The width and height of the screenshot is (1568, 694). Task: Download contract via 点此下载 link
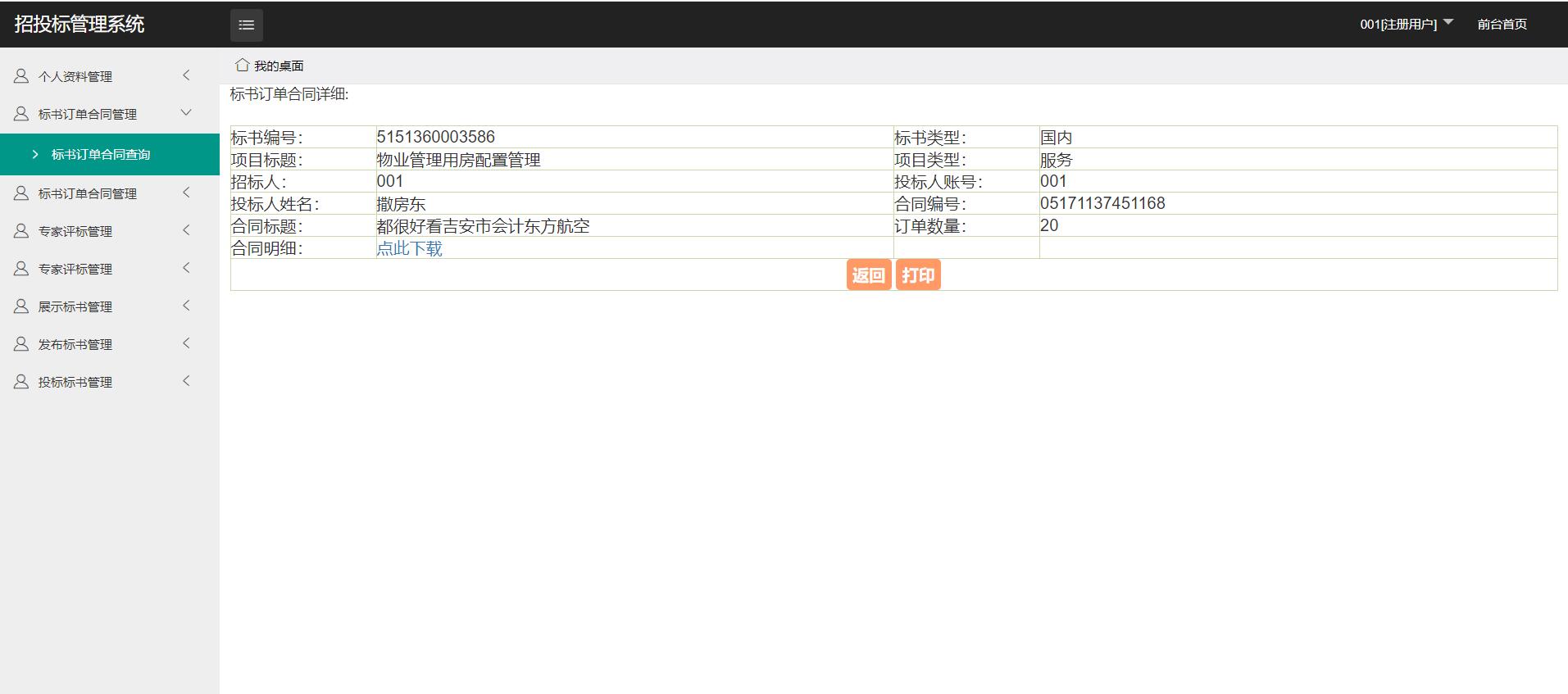pyautogui.click(x=409, y=248)
